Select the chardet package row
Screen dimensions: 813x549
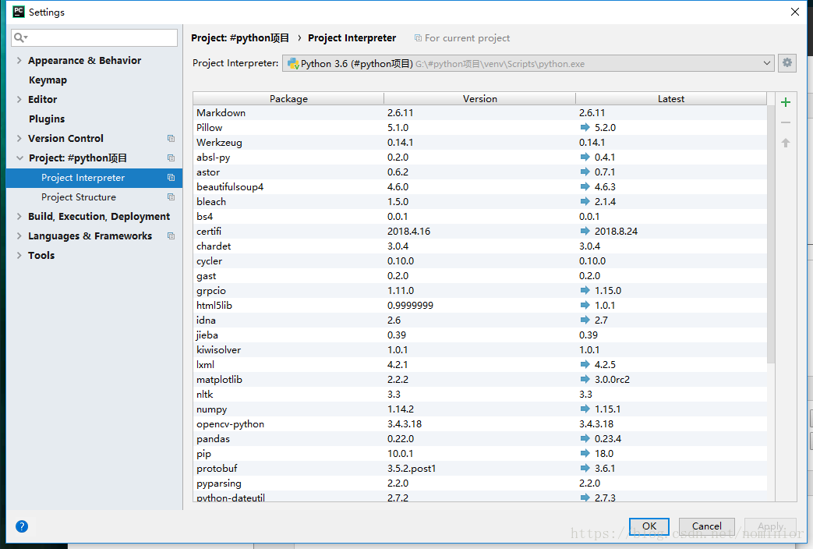[x=480, y=246]
